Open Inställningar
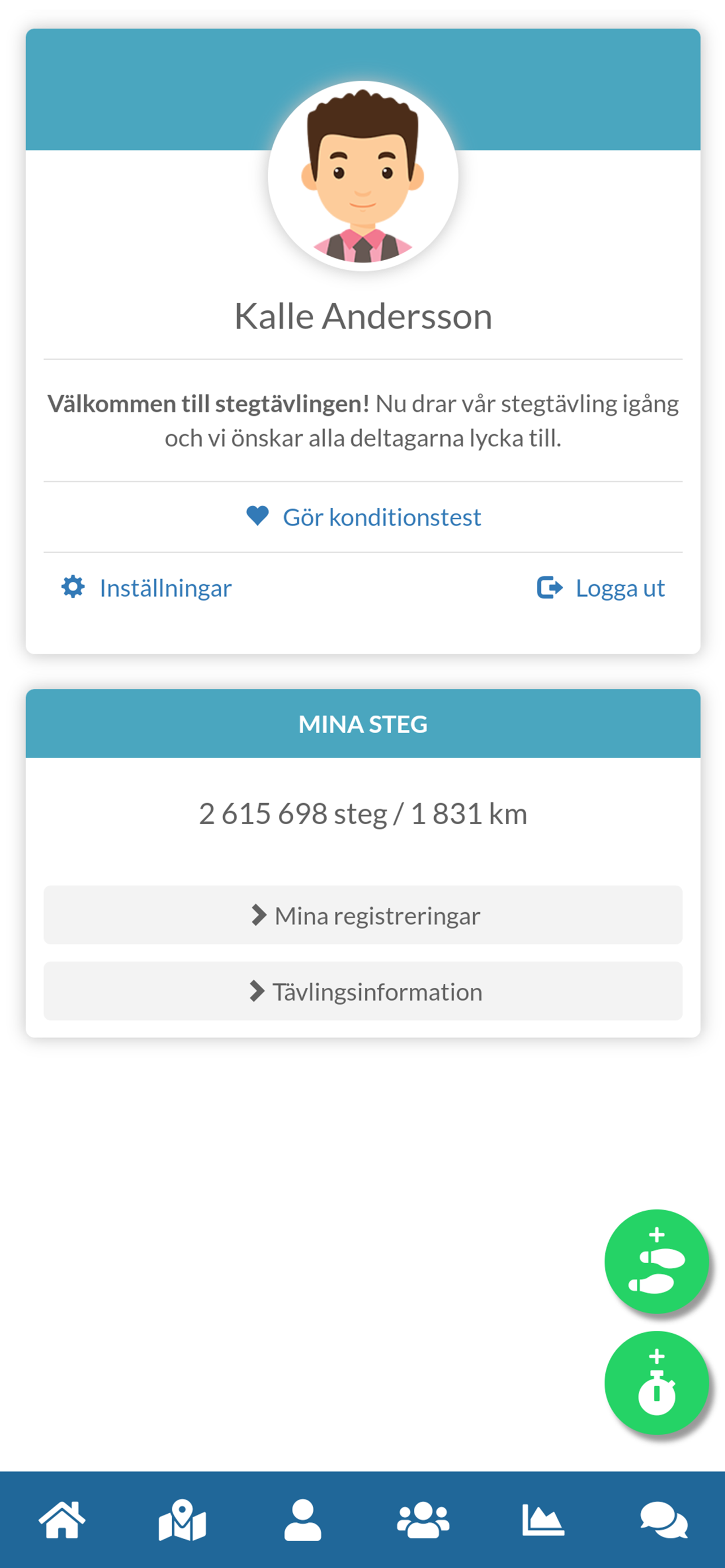 165,587
